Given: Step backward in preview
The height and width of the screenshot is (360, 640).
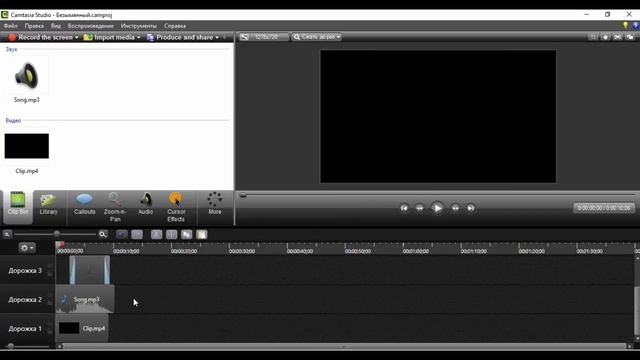Looking at the screenshot, I should pyautogui.click(x=420, y=208).
